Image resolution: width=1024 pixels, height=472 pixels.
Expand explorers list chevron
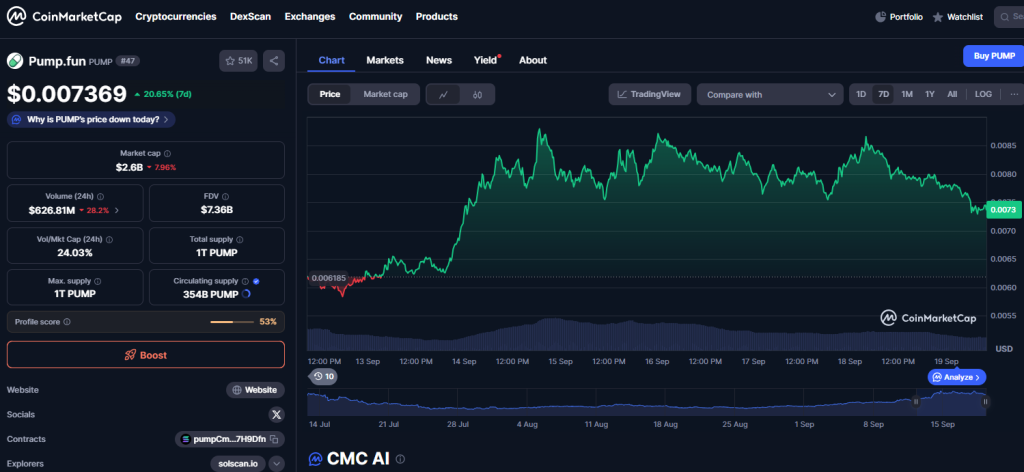tap(277, 464)
